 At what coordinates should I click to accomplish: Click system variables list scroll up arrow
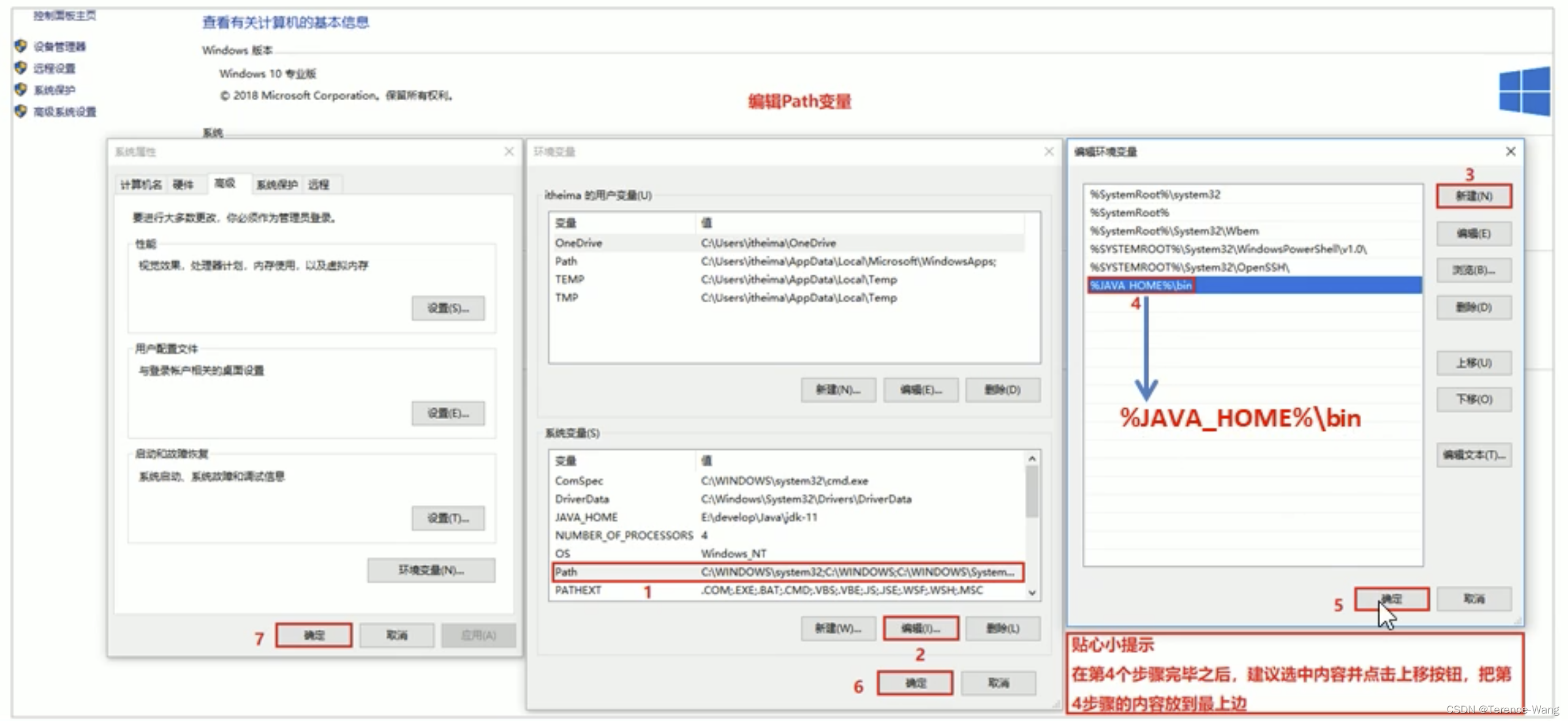tap(1032, 458)
